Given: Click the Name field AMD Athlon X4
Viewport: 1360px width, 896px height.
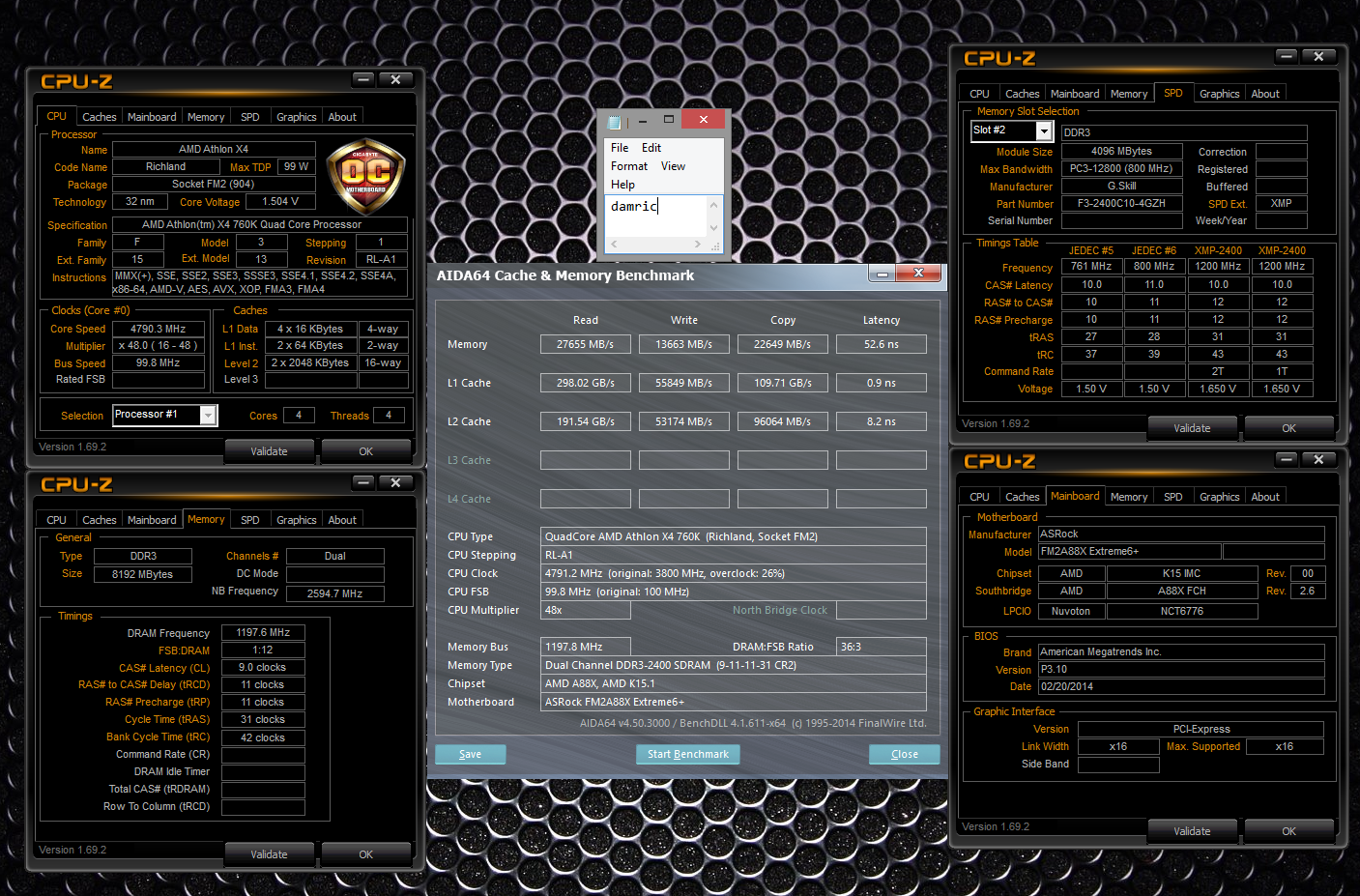Looking at the screenshot, I should [x=214, y=150].
